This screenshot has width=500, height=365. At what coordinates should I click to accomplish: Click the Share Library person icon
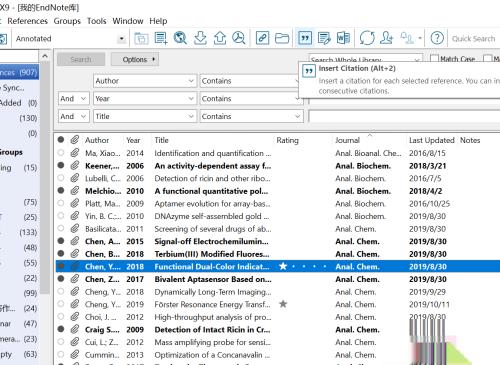coord(387,38)
